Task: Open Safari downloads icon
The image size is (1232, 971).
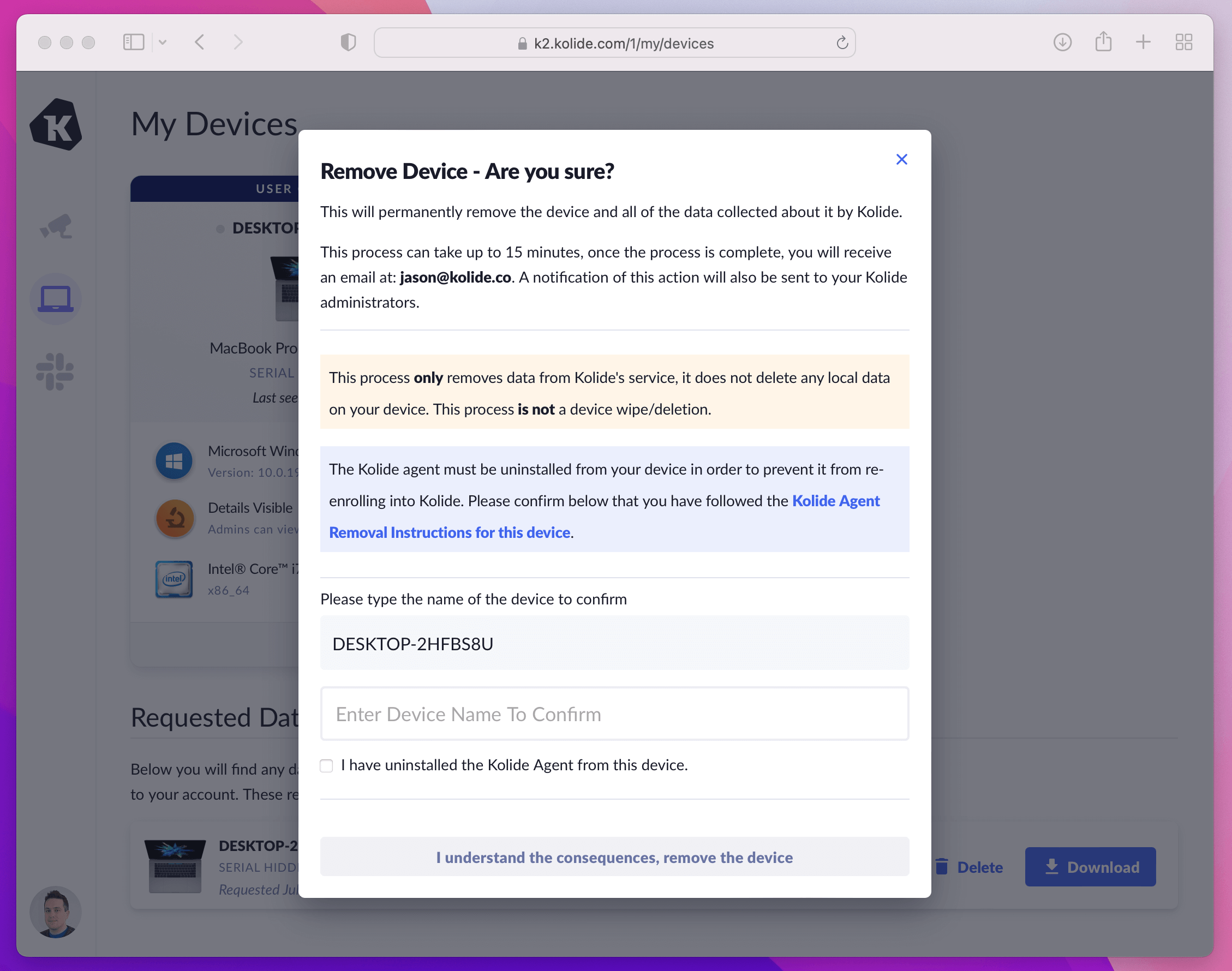Action: point(1062,42)
